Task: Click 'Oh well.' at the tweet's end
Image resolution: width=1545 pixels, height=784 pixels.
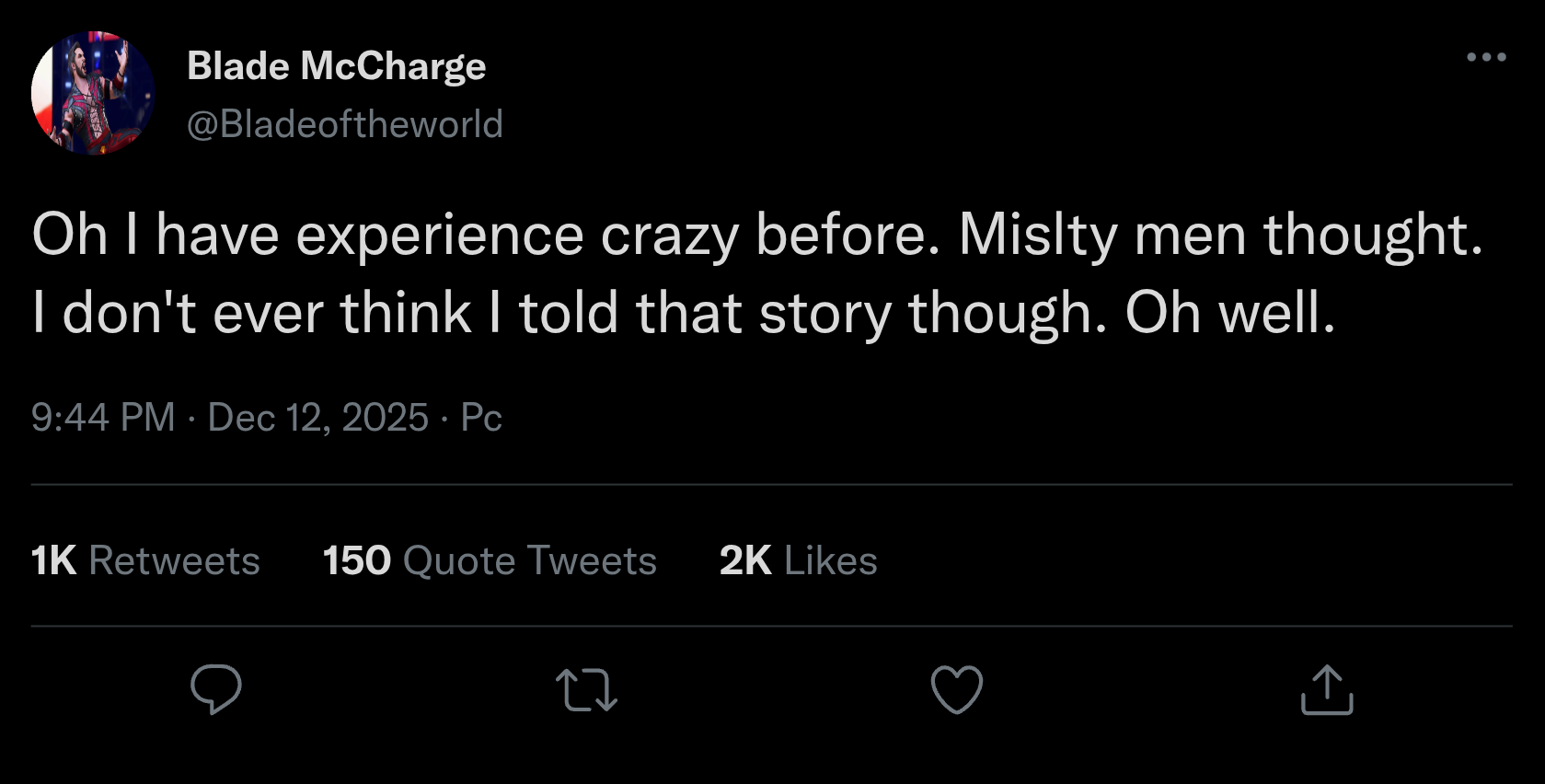Action: [1229, 313]
